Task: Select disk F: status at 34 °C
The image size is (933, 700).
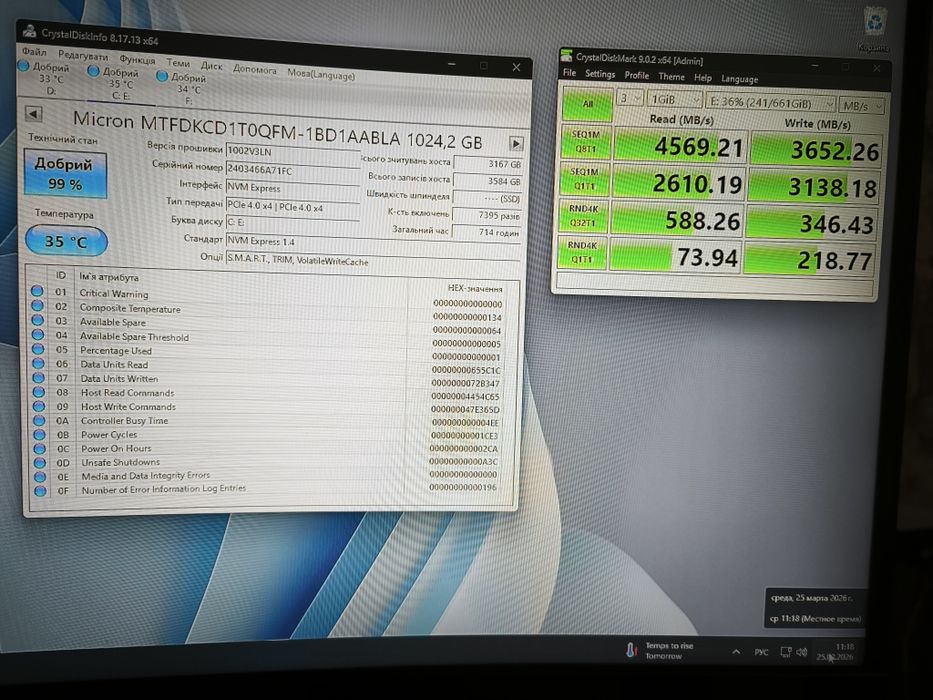Action: pos(181,89)
